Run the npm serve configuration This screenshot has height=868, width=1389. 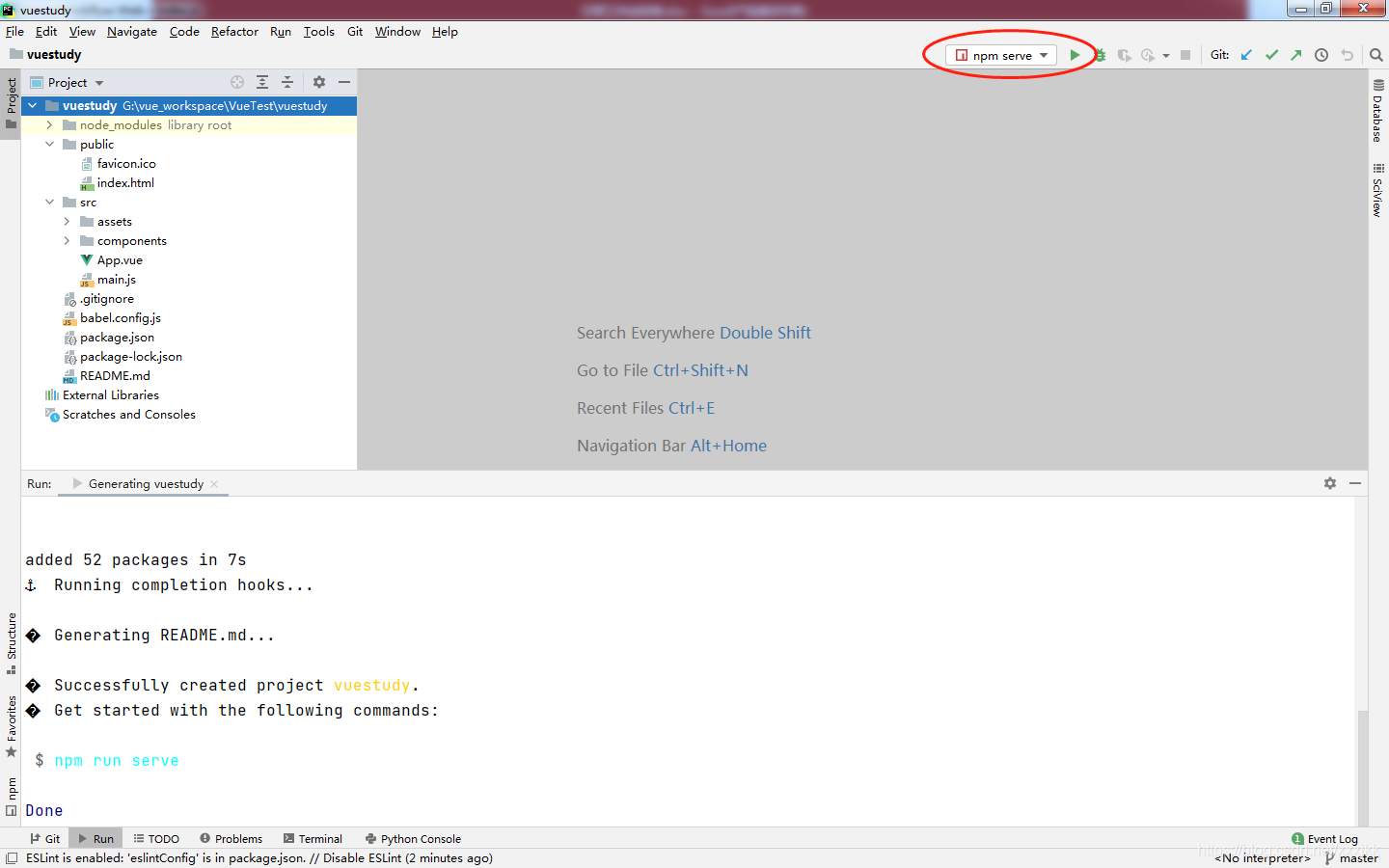click(x=1075, y=55)
